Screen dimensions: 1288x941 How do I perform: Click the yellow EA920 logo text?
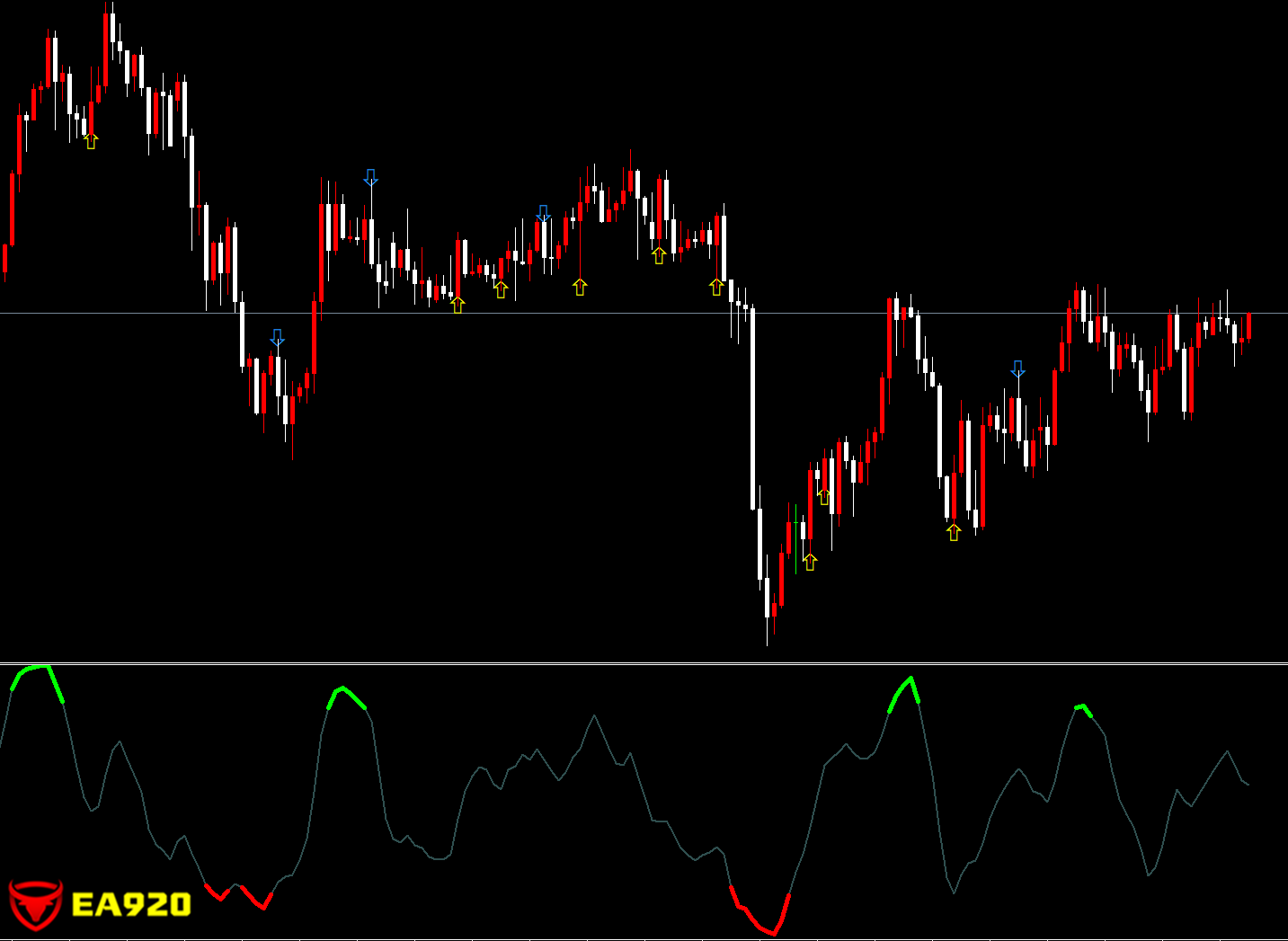pos(131,904)
